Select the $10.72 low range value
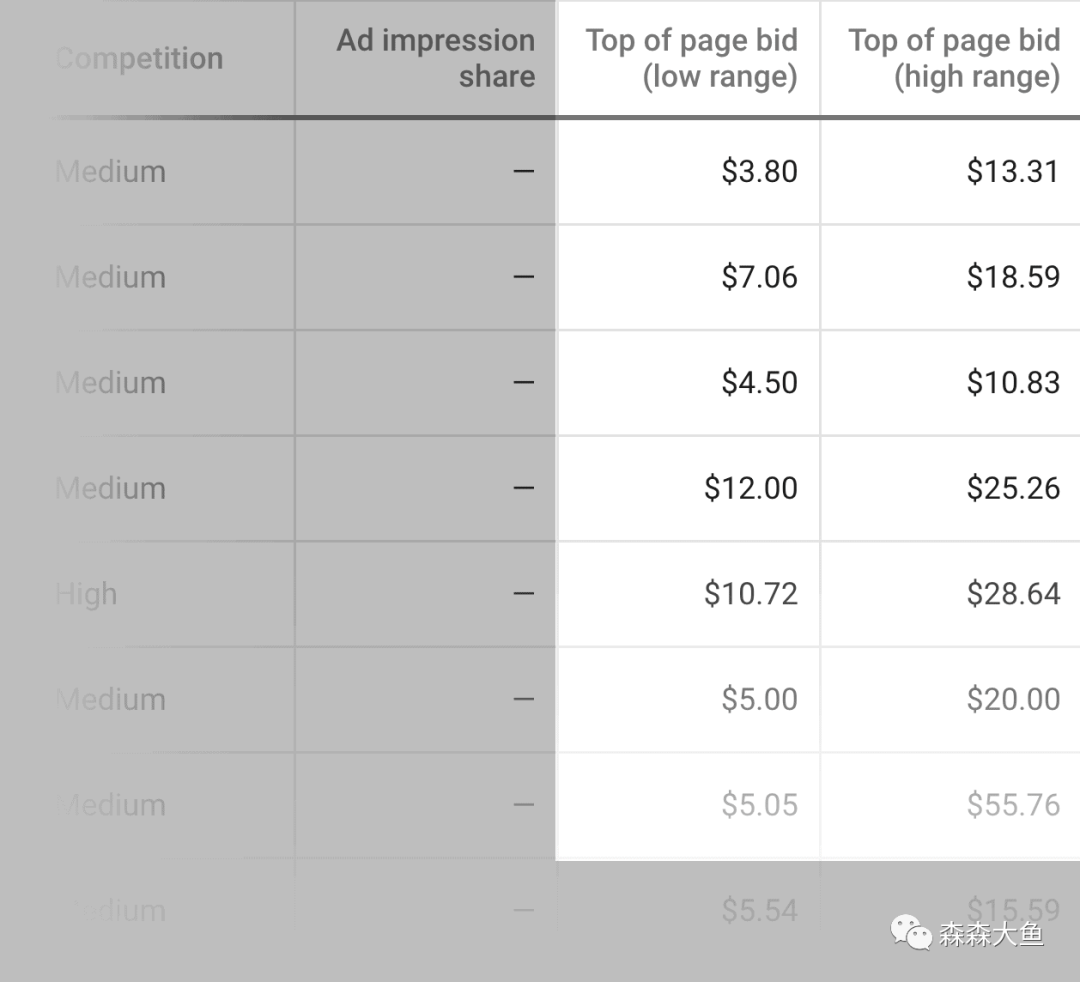 [x=750, y=594]
